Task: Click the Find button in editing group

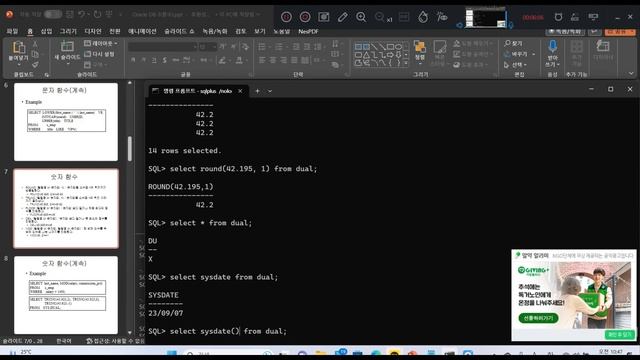Action: click(x=513, y=43)
